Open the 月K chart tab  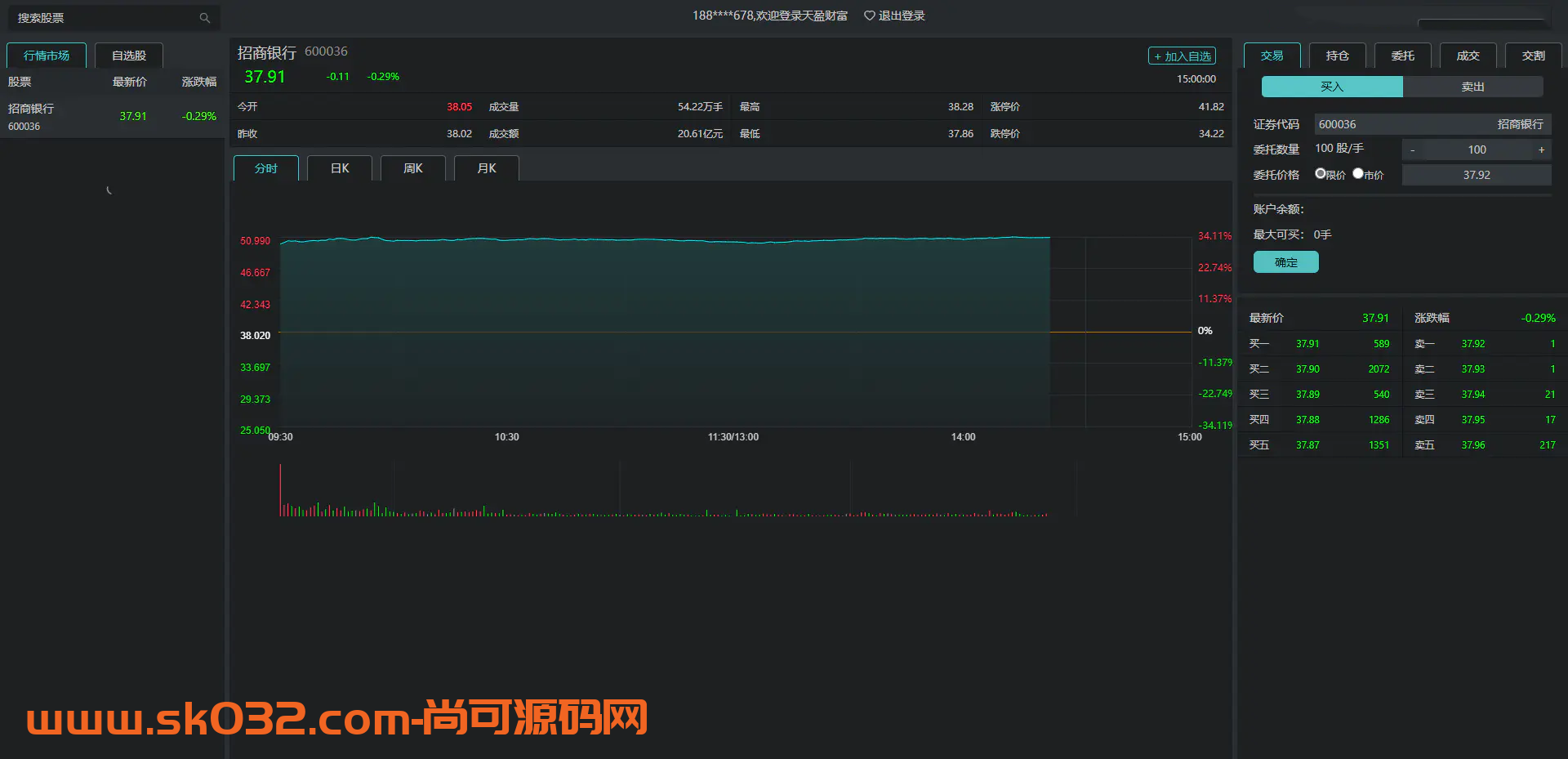tap(487, 168)
